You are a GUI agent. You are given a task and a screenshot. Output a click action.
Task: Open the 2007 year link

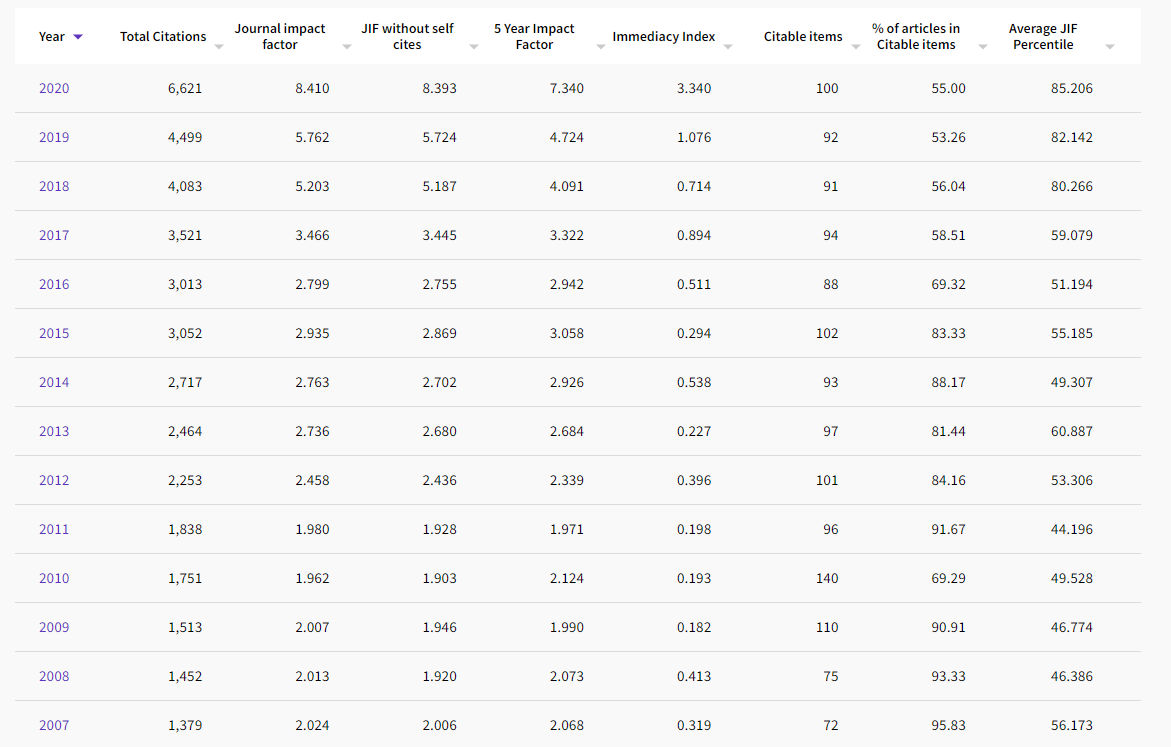pyautogui.click(x=54, y=725)
